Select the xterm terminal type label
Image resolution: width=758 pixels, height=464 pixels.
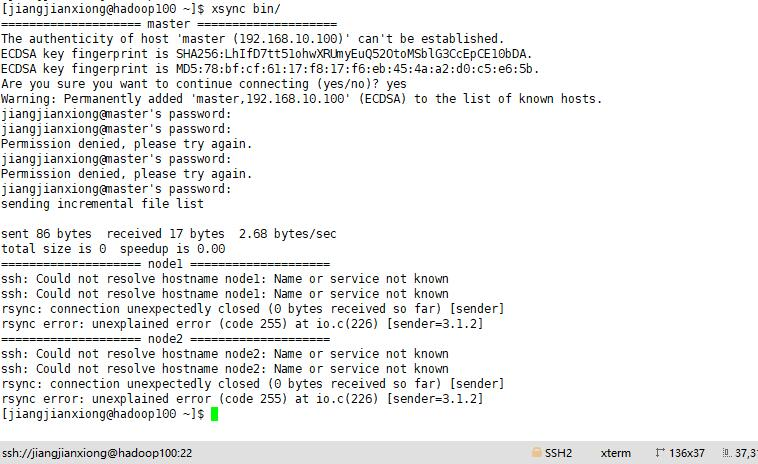click(x=615, y=453)
